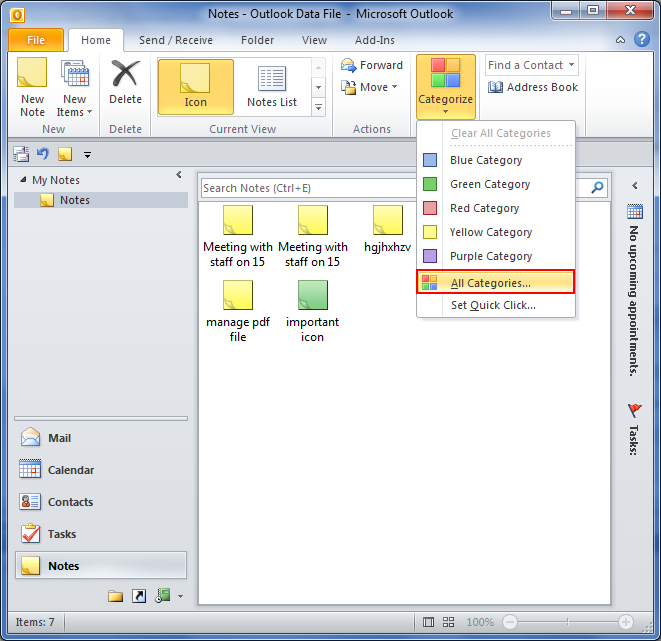Click the Search Notes field

309,188
